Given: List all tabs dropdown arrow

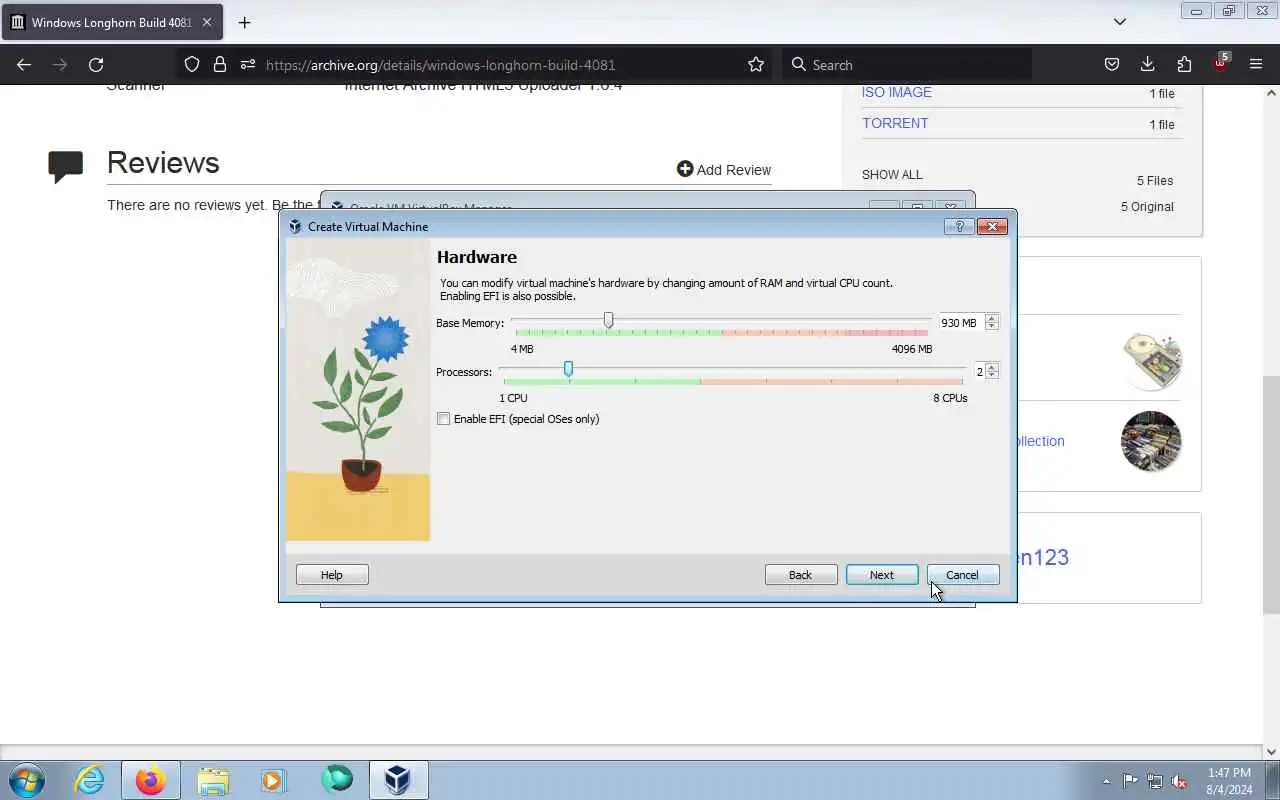Looking at the screenshot, I should point(1120,22).
